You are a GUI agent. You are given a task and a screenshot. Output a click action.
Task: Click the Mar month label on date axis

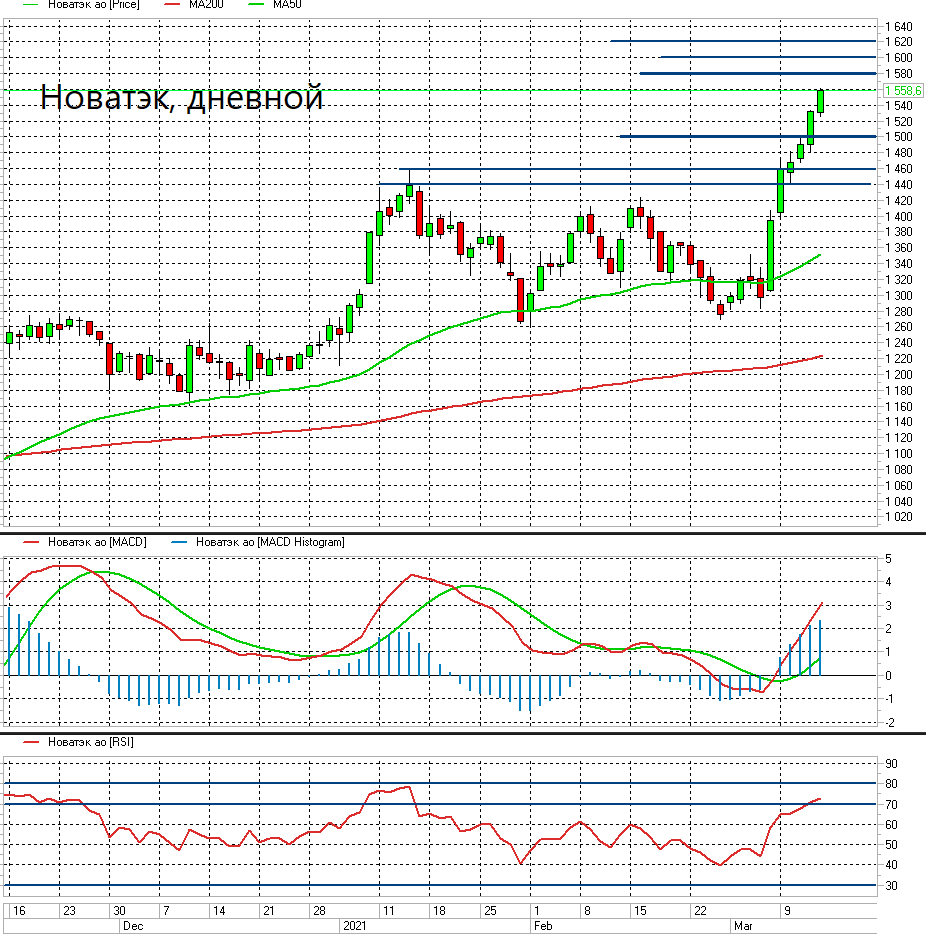(x=743, y=926)
